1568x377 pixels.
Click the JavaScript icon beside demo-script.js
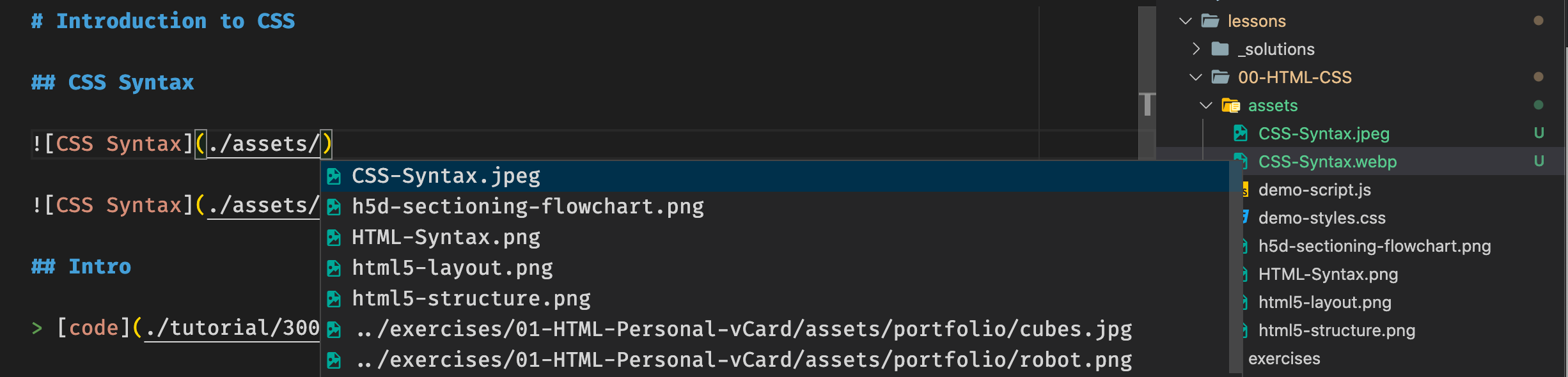pyautogui.click(x=1245, y=189)
